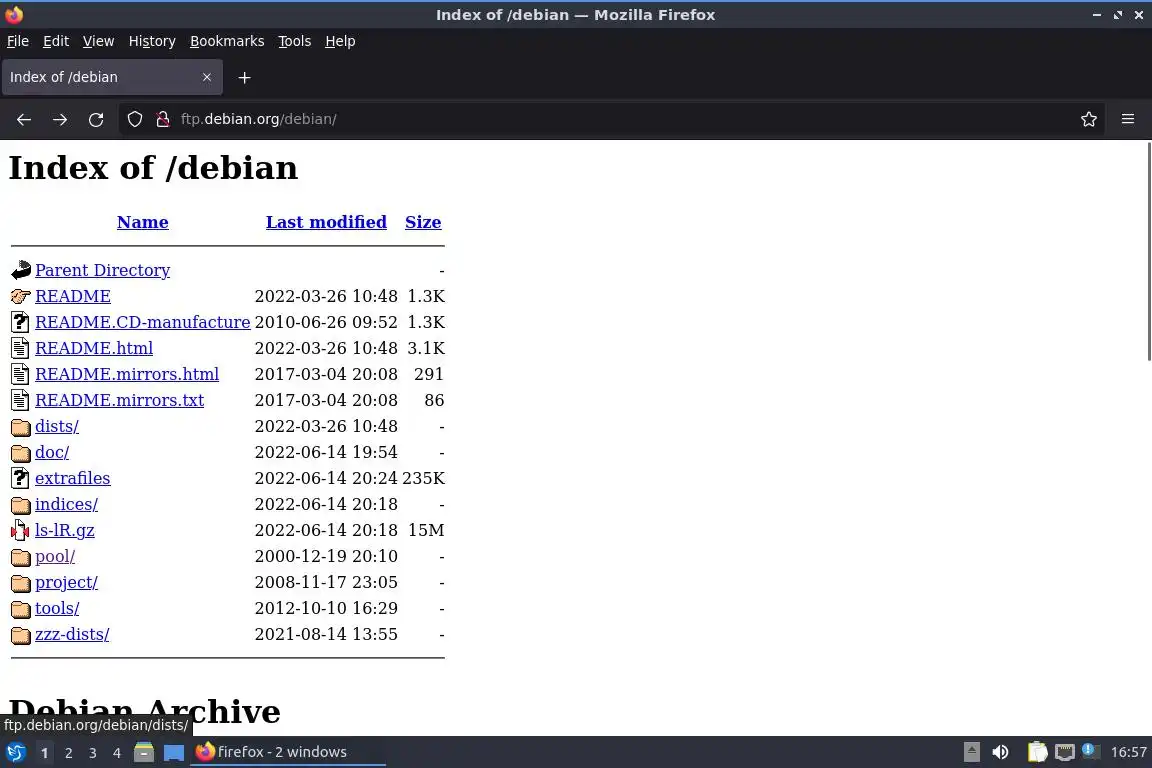Open the file manager taskbar icon
This screenshot has height=768, width=1152.
click(144, 753)
